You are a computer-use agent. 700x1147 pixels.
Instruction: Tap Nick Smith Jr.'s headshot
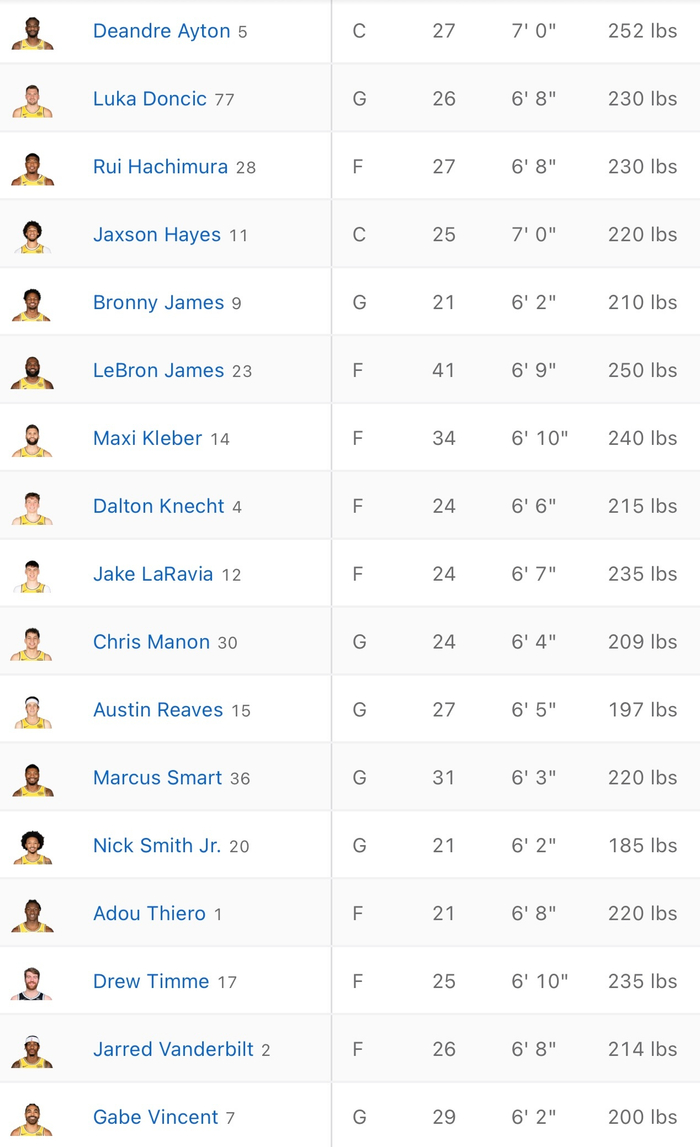32,846
